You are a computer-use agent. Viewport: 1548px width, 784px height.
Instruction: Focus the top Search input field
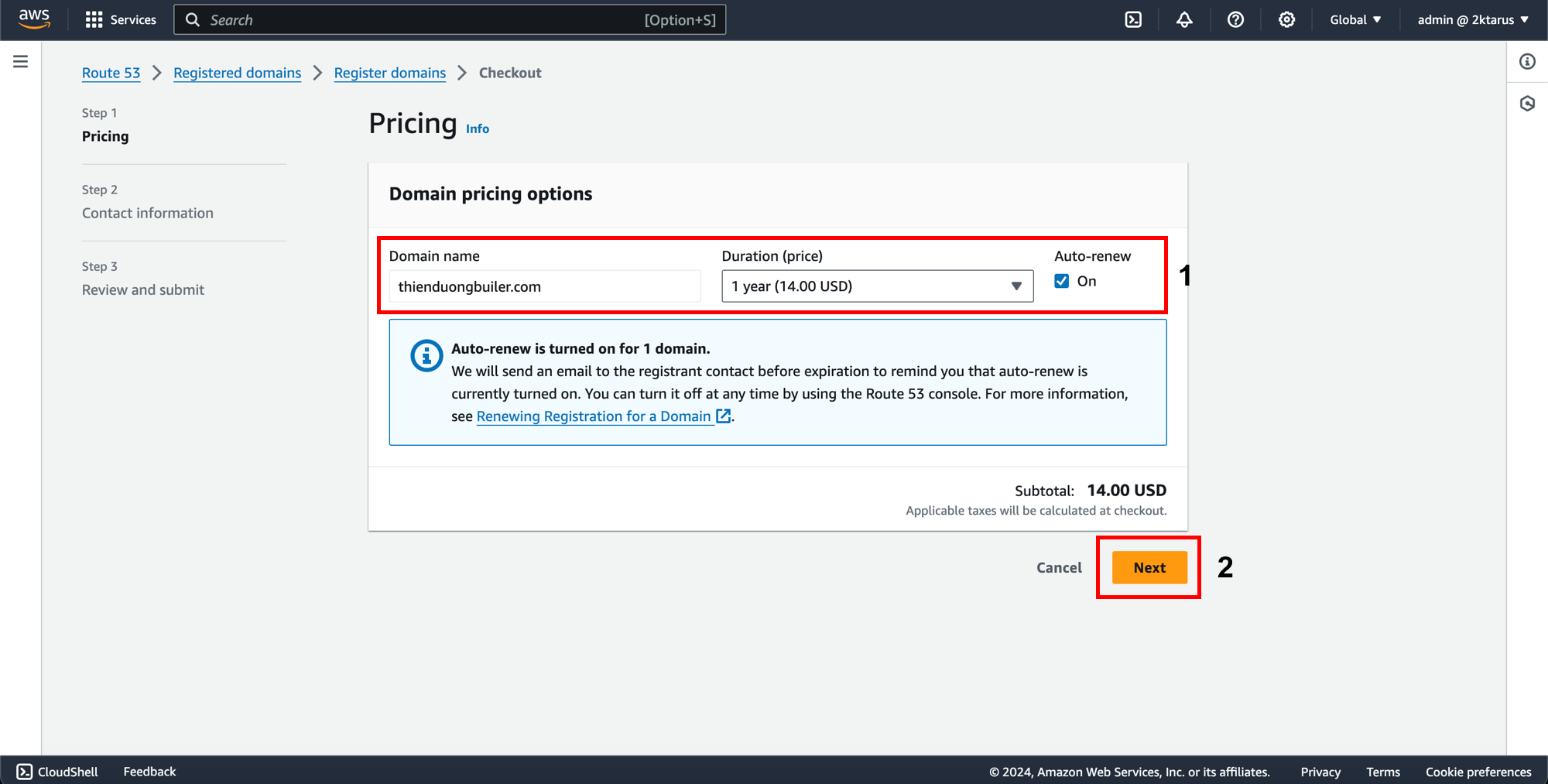(x=450, y=19)
